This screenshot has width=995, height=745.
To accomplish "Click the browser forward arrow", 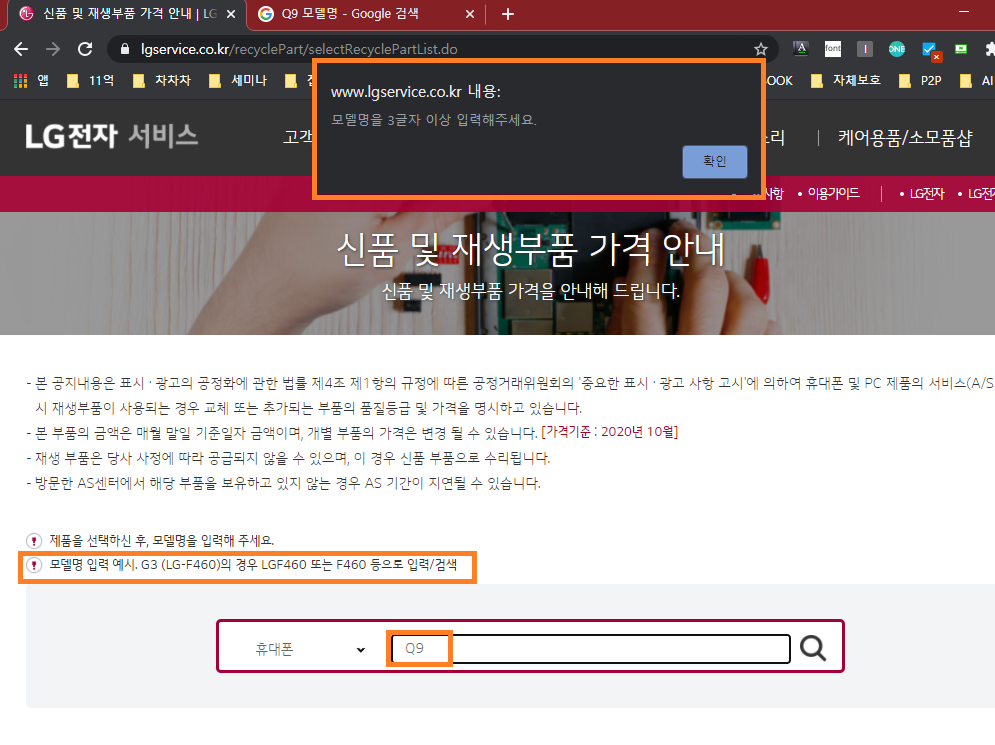I will point(53,49).
